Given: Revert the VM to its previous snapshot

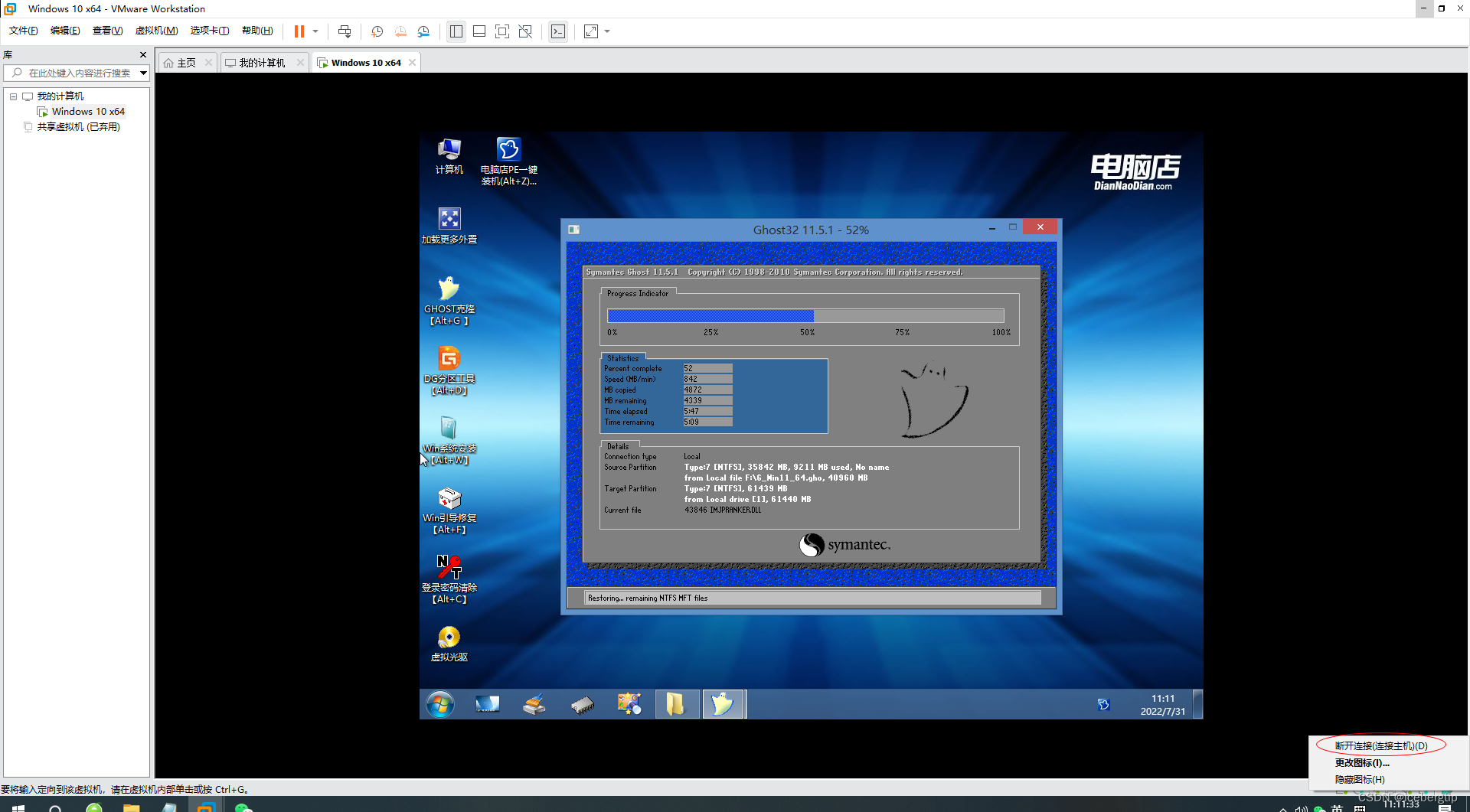Looking at the screenshot, I should click(400, 31).
